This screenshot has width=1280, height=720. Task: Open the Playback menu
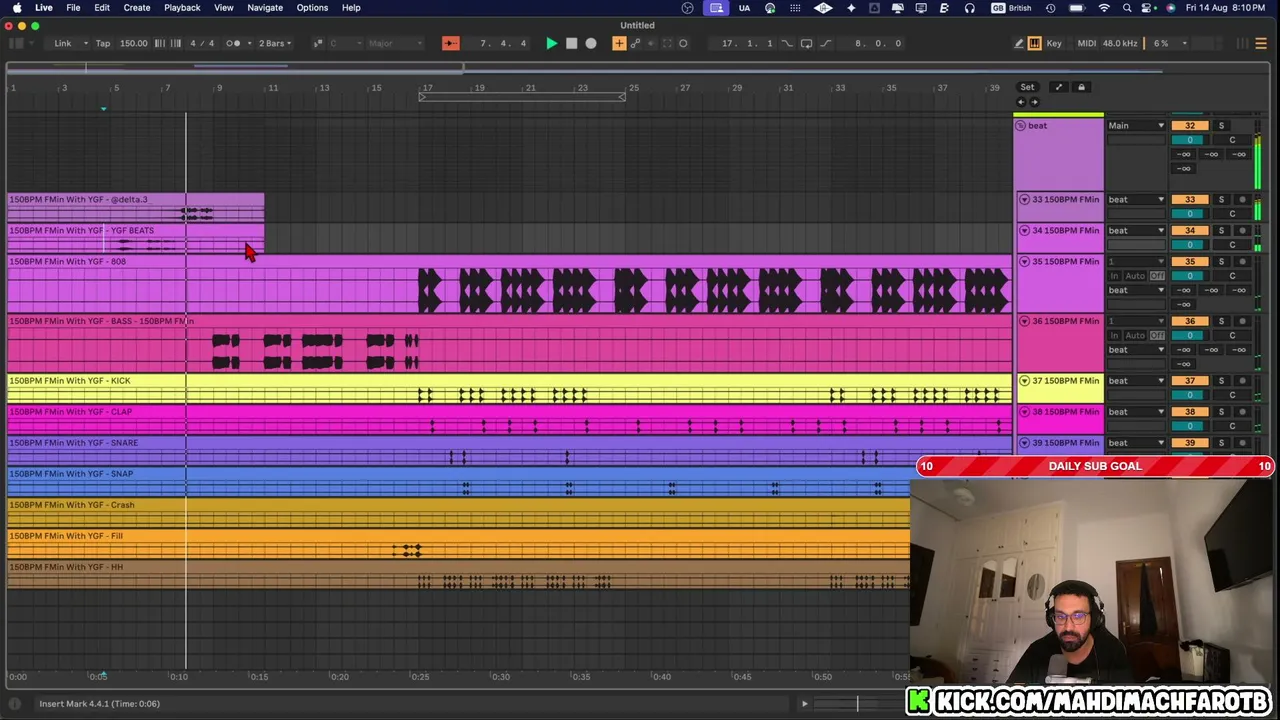pyautogui.click(x=182, y=8)
